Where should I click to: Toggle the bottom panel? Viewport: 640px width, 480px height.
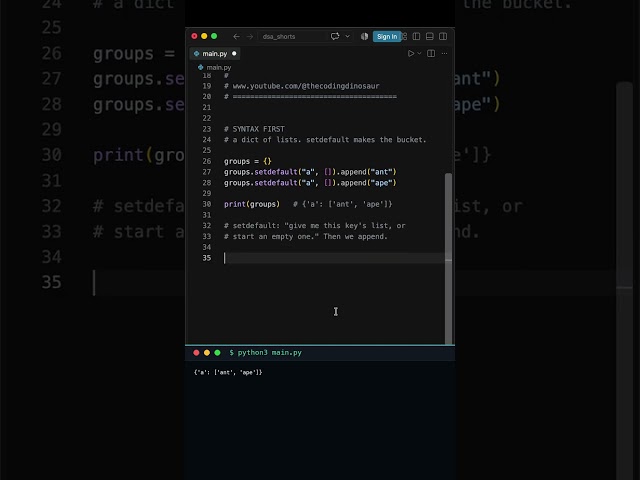429,36
